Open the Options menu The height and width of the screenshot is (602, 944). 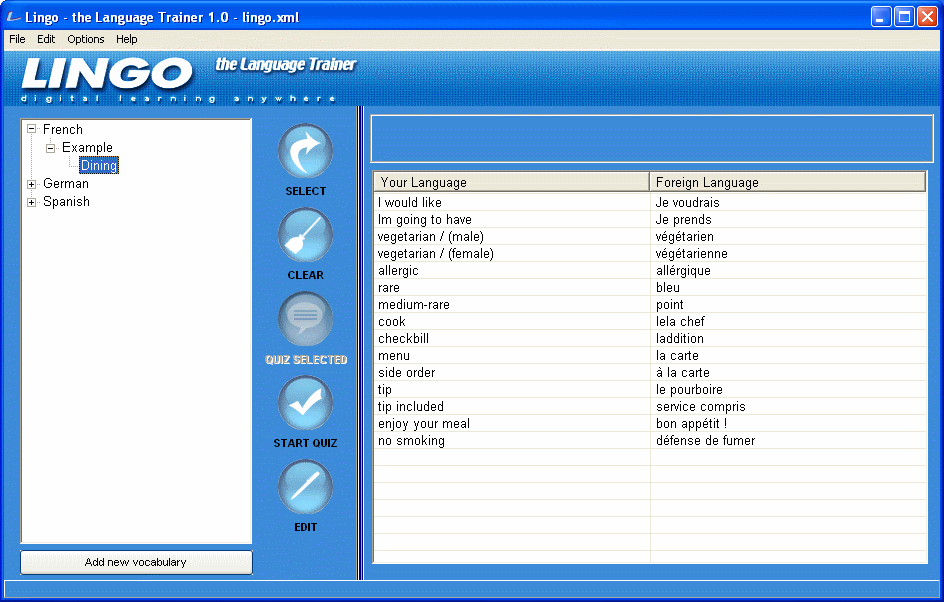[85, 39]
